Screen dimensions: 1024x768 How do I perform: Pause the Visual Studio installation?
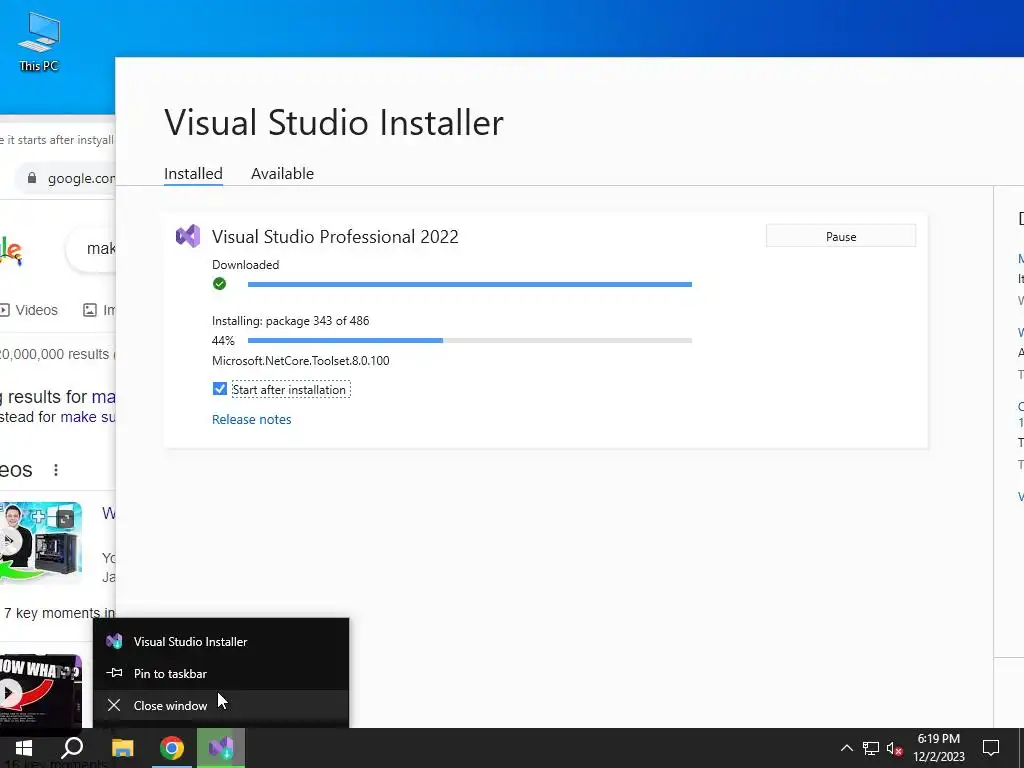[840, 236]
